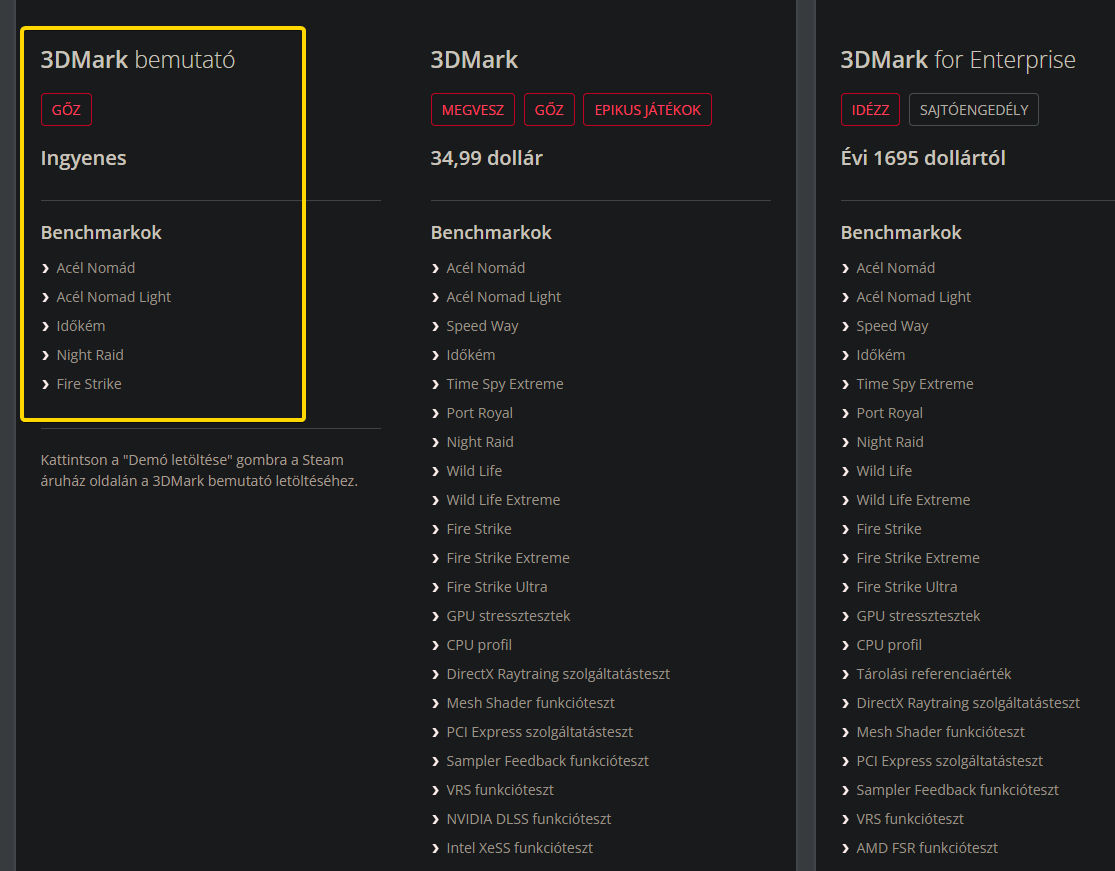Select NVIDIA DLSS funkcióteszt link

pos(529,819)
